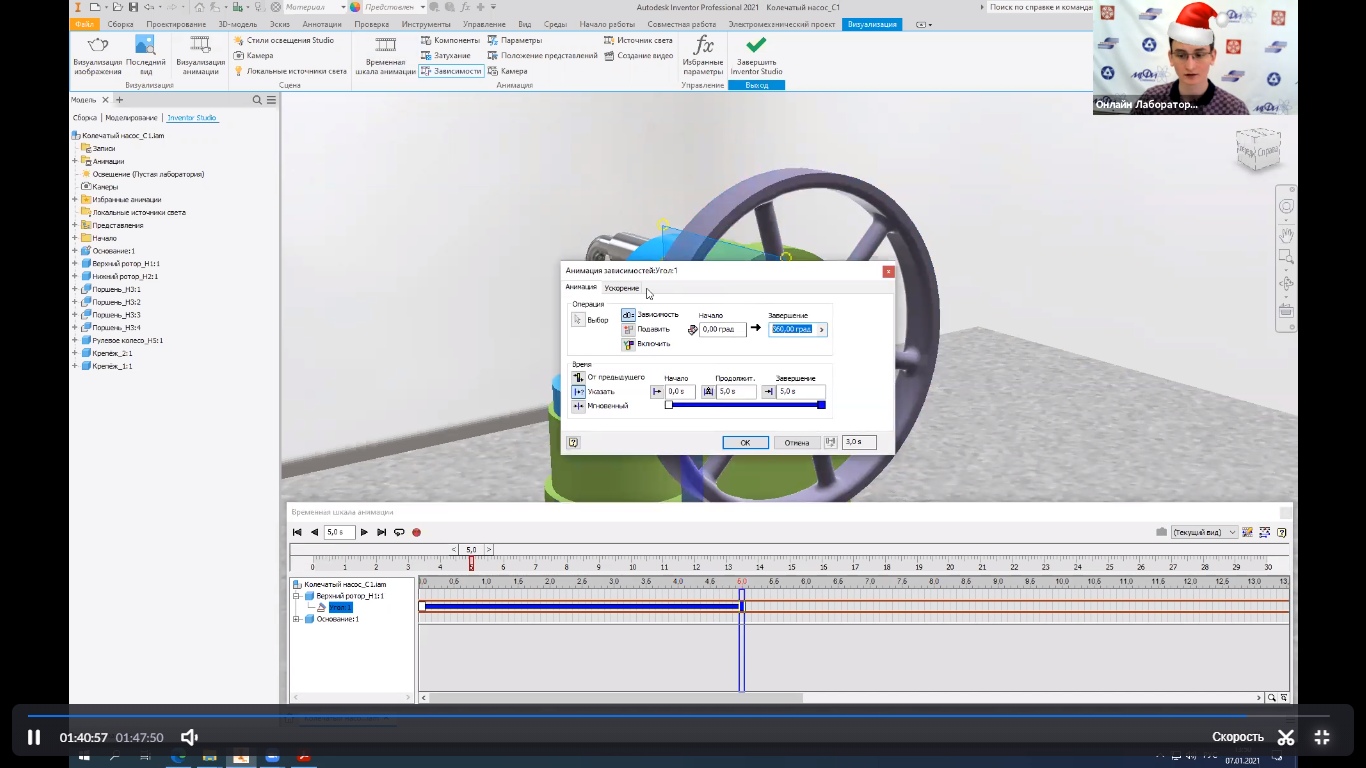Open arrow menu beside Завершение value

coord(822,329)
